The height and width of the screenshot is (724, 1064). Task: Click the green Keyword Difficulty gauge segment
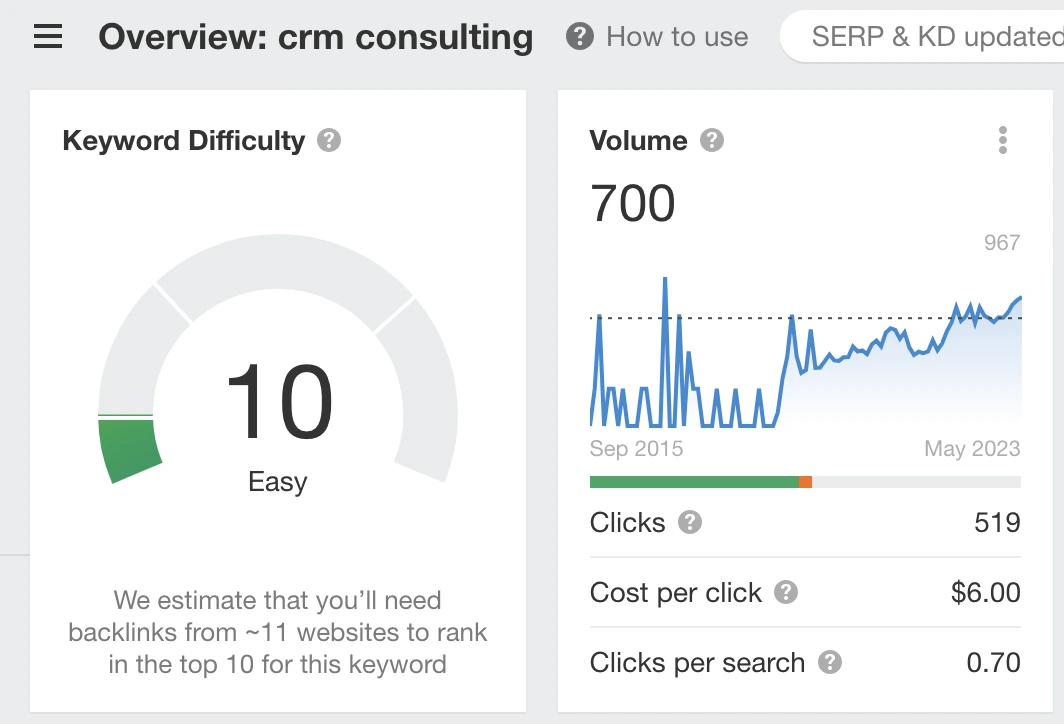[x=130, y=449]
